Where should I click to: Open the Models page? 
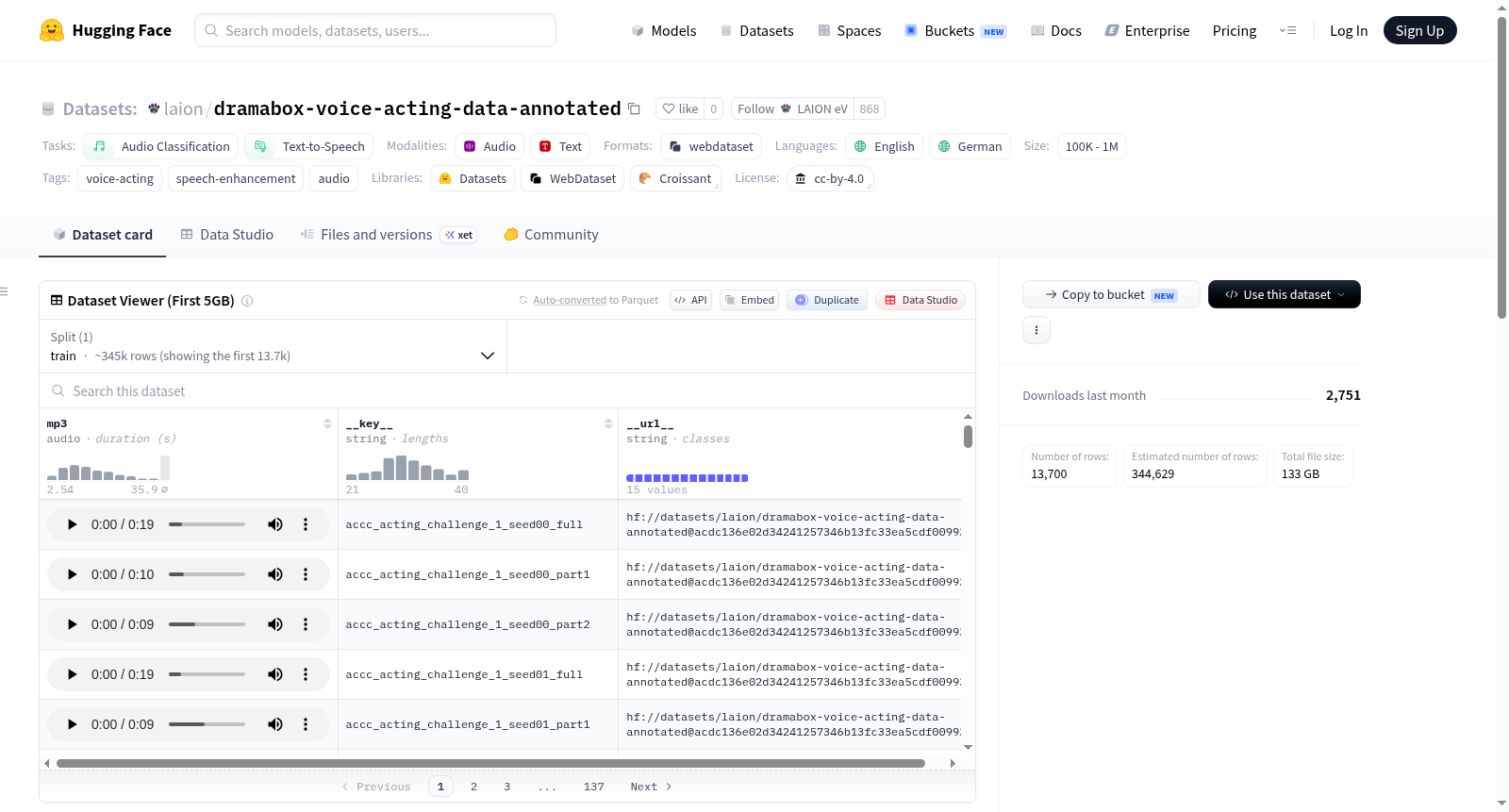(664, 30)
